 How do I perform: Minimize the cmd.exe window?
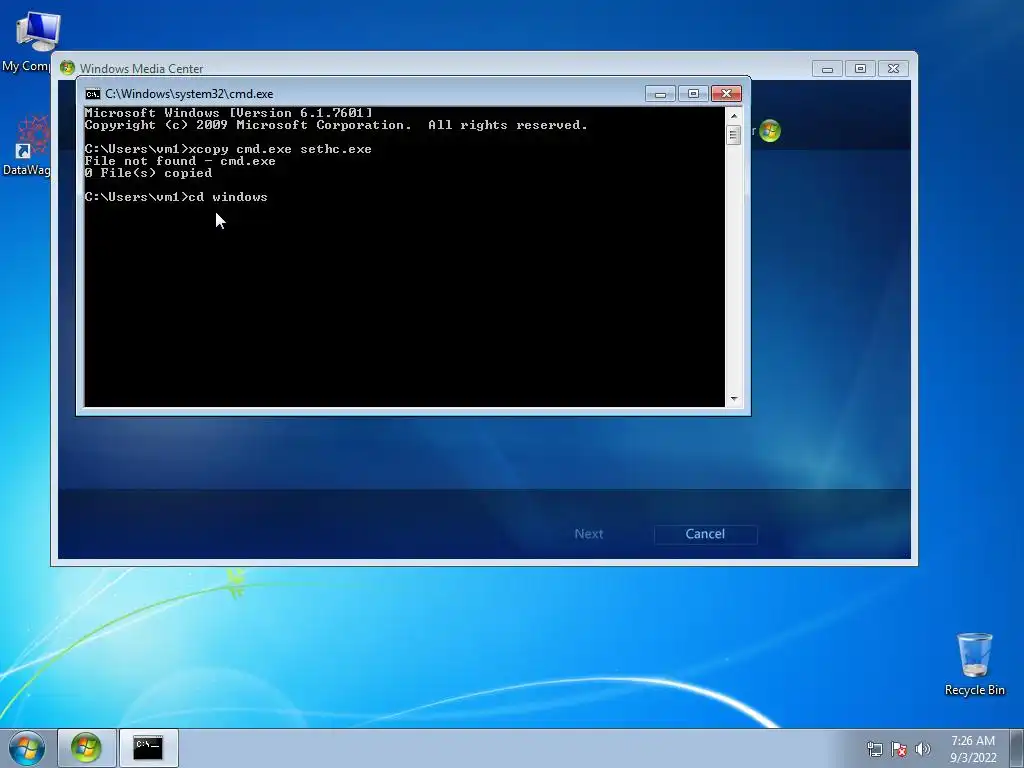(660, 94)
